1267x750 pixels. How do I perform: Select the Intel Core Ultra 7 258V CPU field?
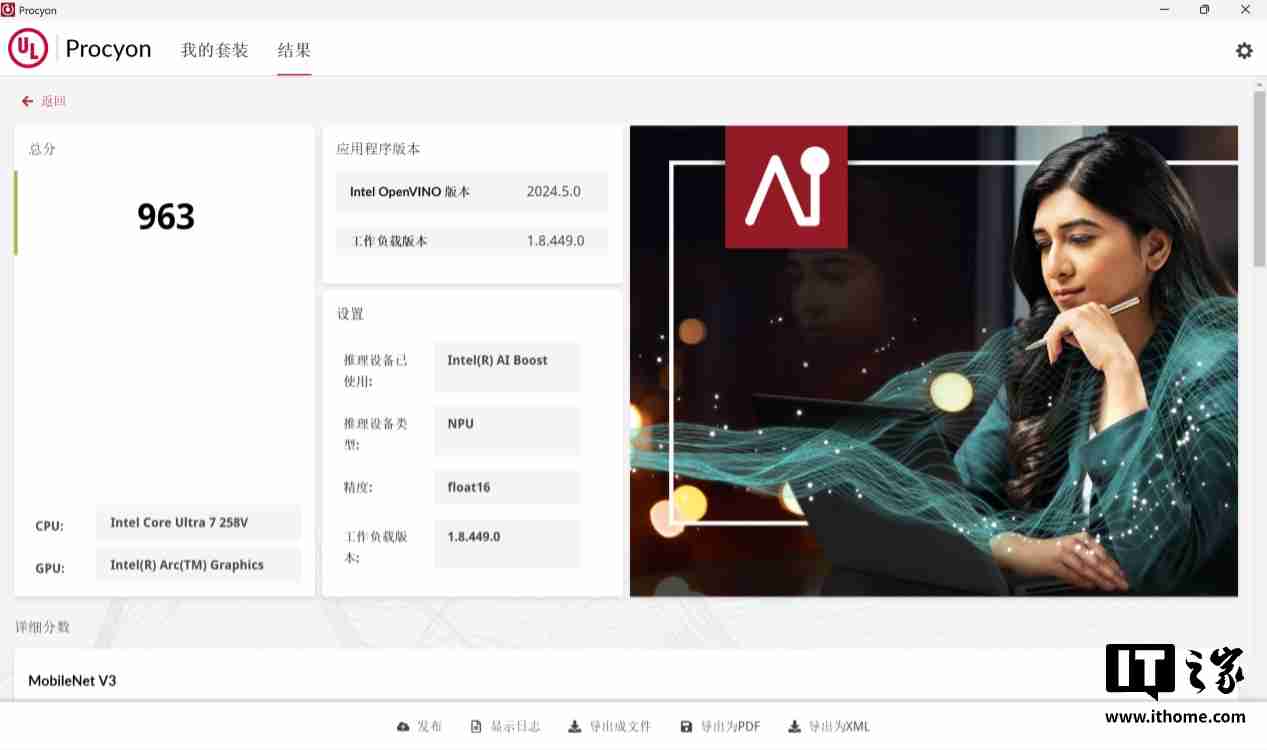click(x=198, y=522)
